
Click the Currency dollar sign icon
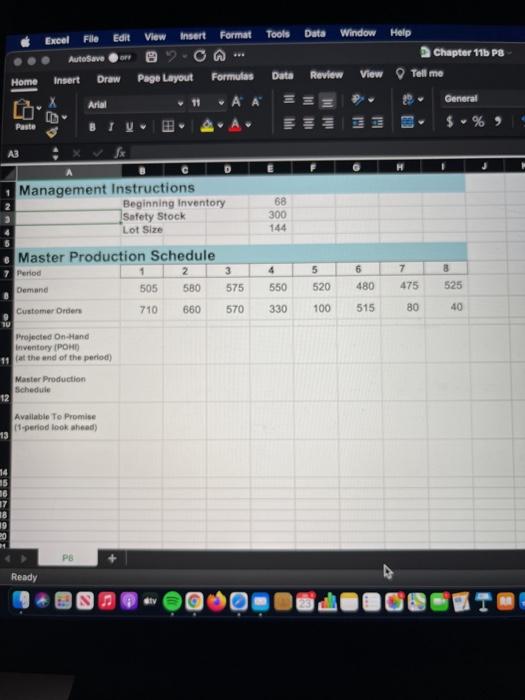(450, 121)
